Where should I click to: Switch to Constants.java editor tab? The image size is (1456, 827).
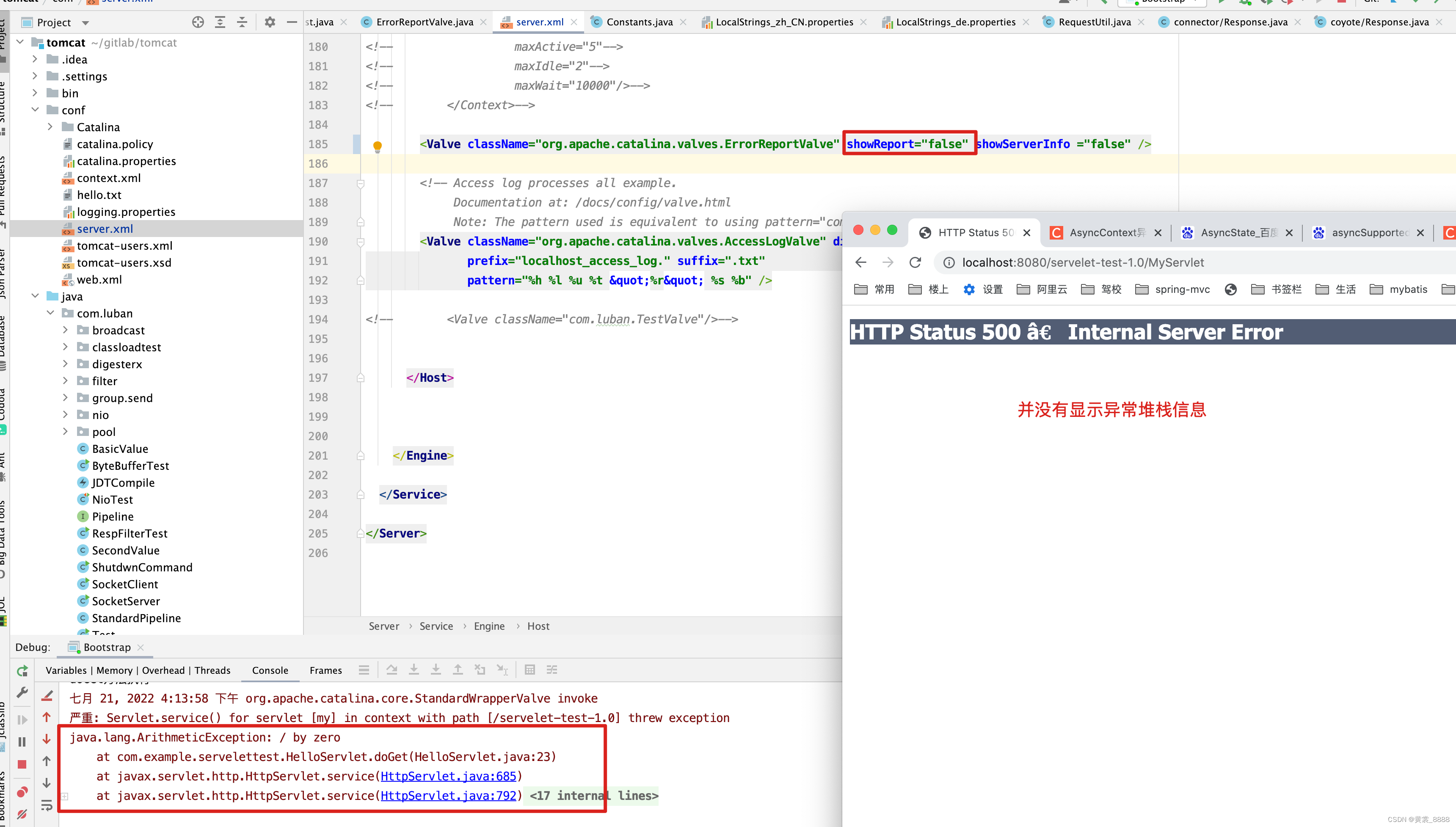[x=639, y=22]
